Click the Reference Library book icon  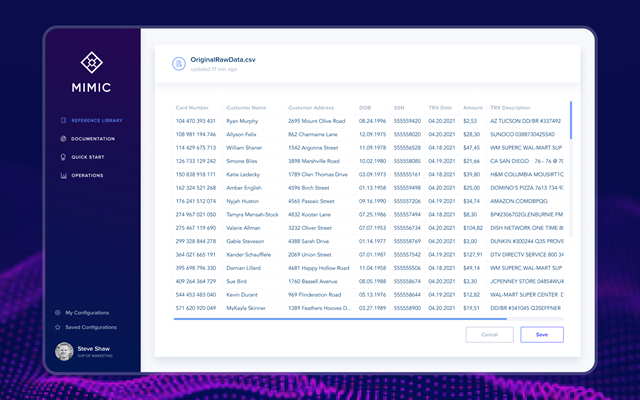[63, 120]
